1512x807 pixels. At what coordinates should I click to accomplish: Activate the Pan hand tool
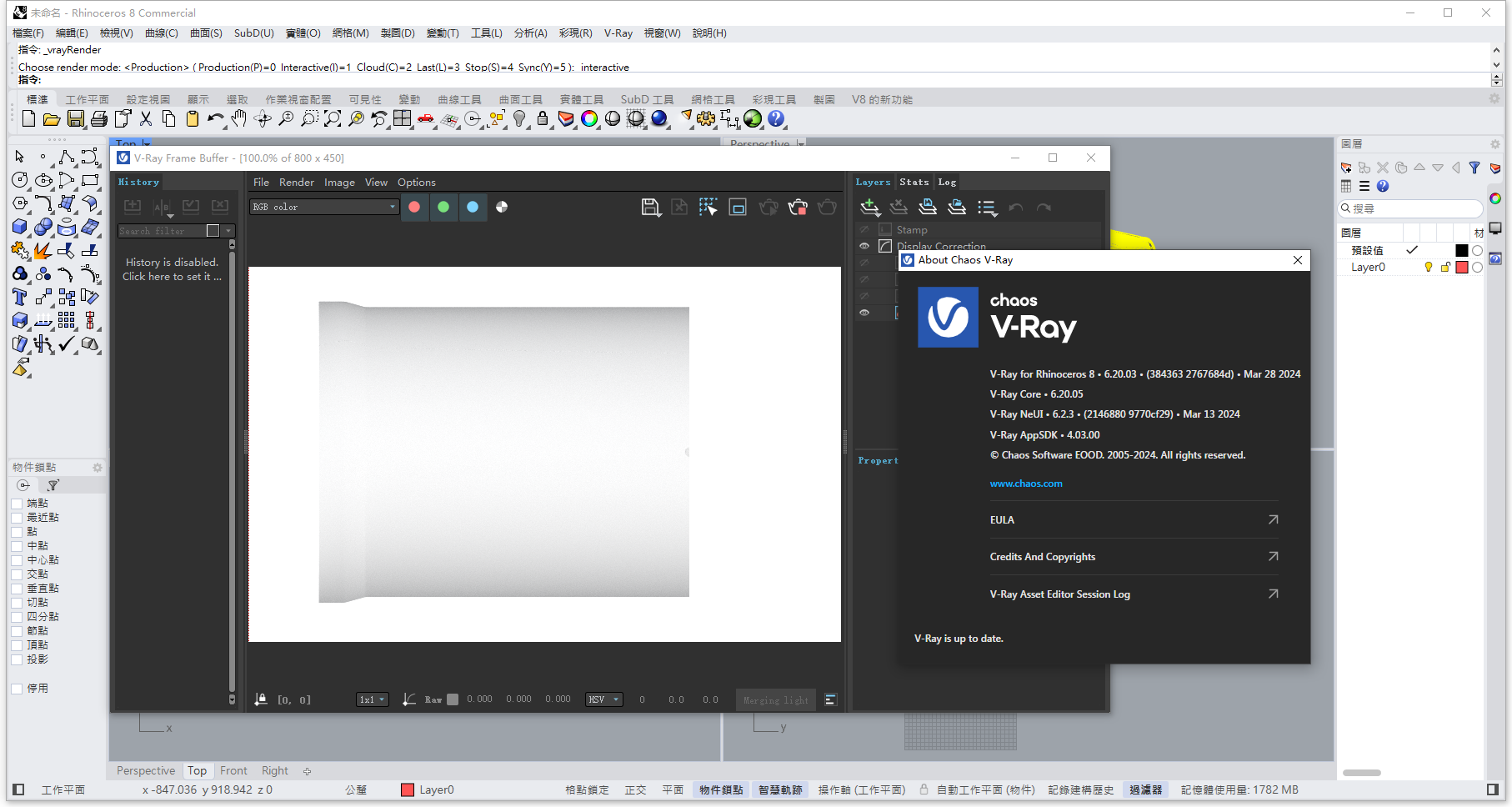point(239,119)
